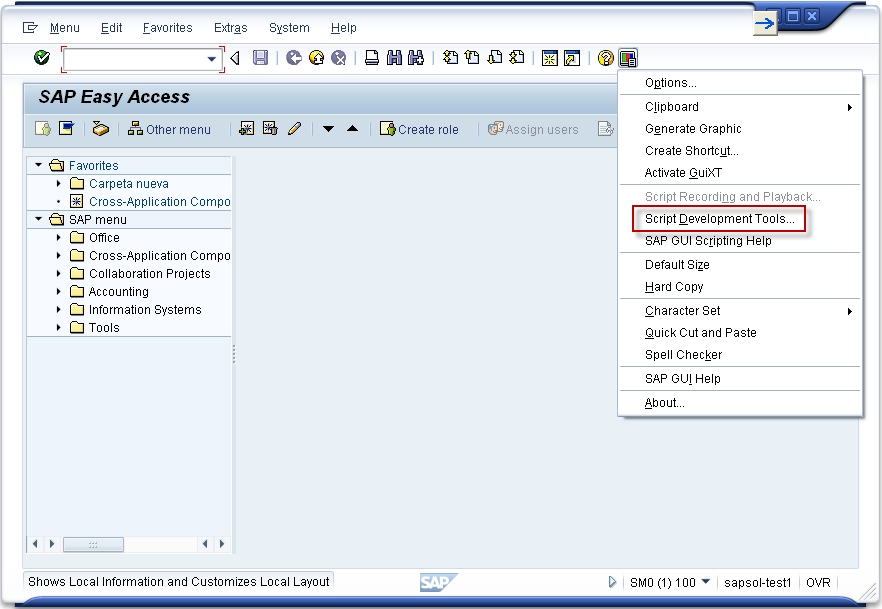Click the Find binoculars icon

click(x=394, y=57)
